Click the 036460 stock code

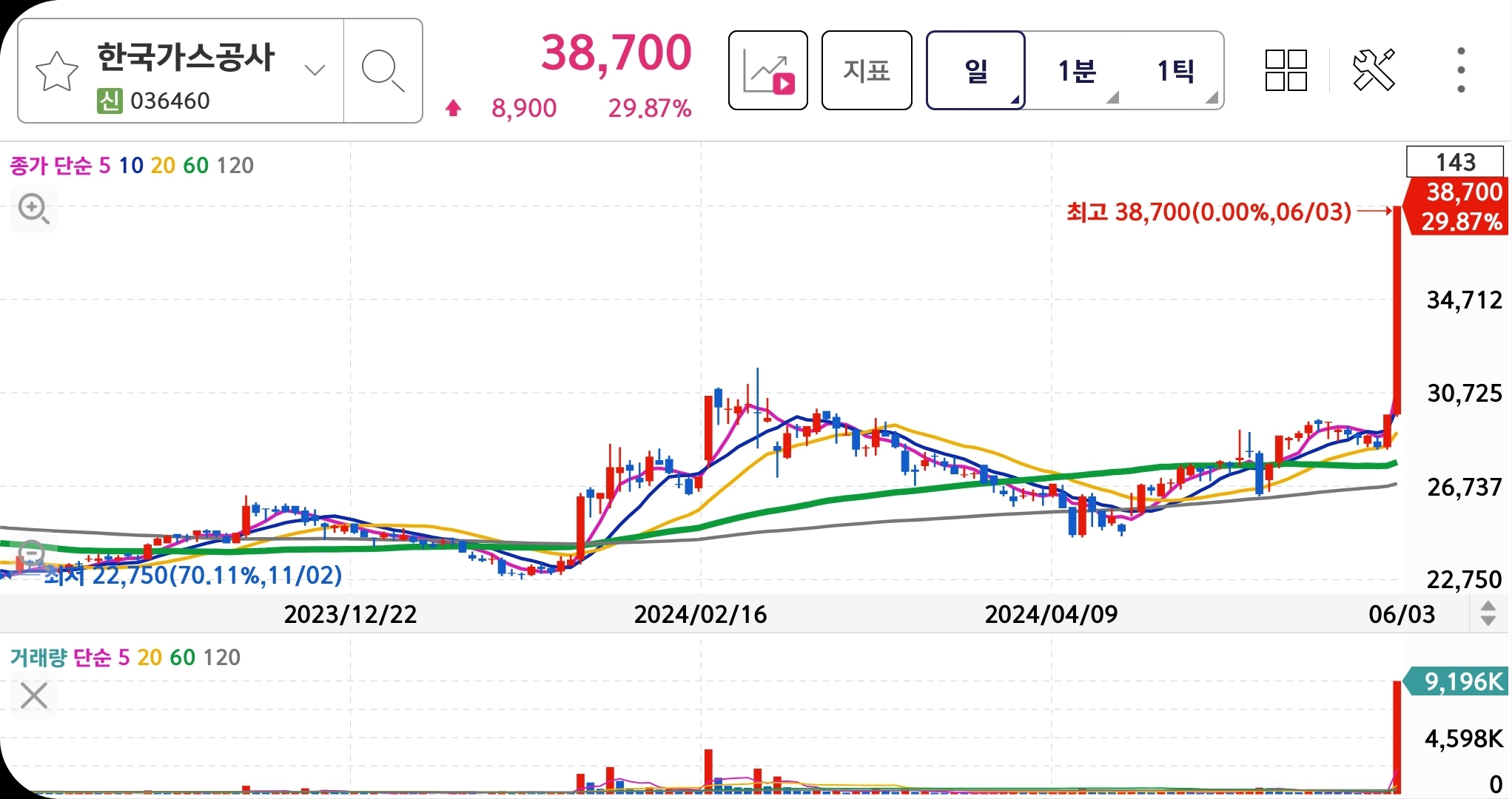pos(170,101)
